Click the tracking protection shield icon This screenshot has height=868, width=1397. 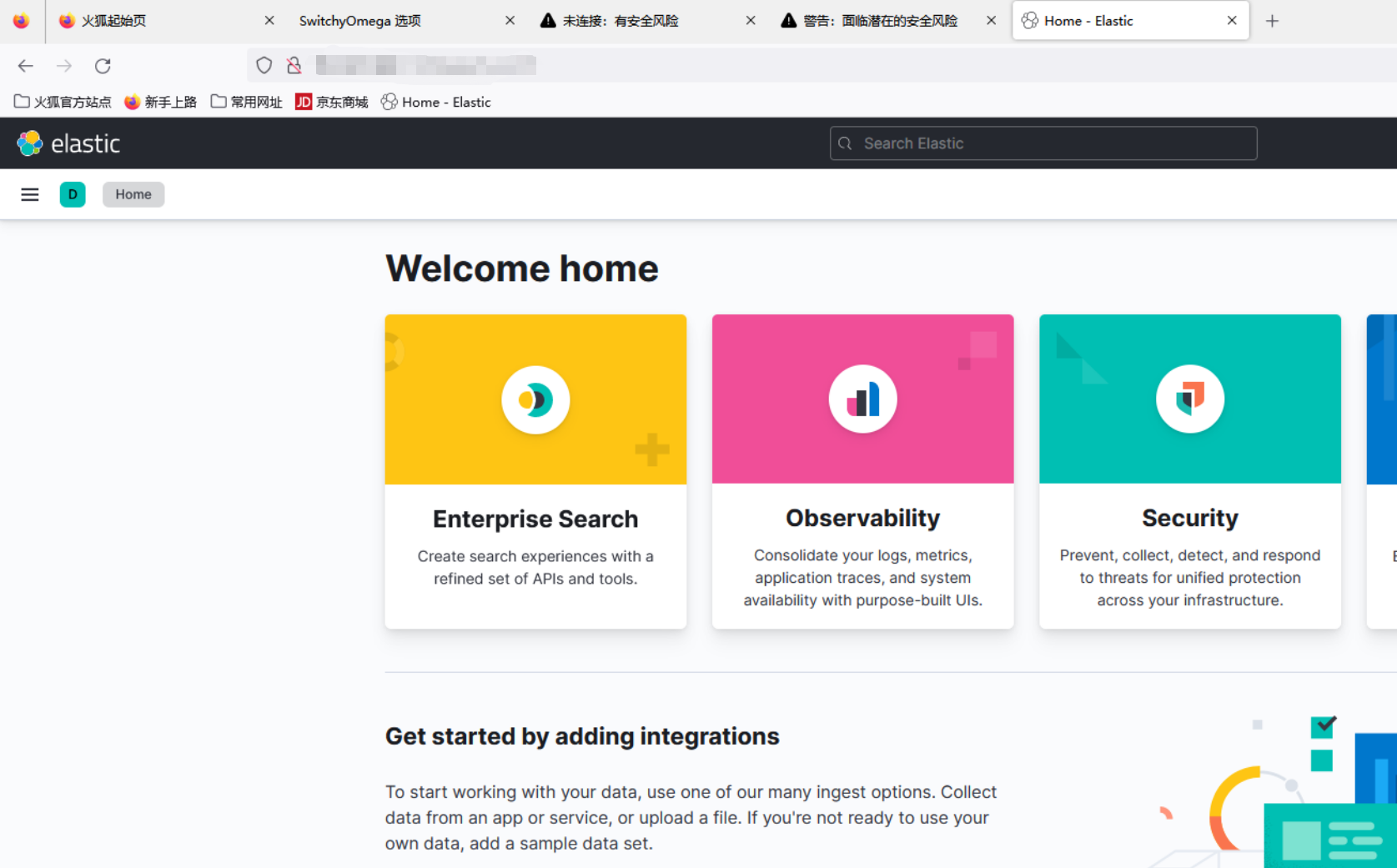tap(264, 65)
